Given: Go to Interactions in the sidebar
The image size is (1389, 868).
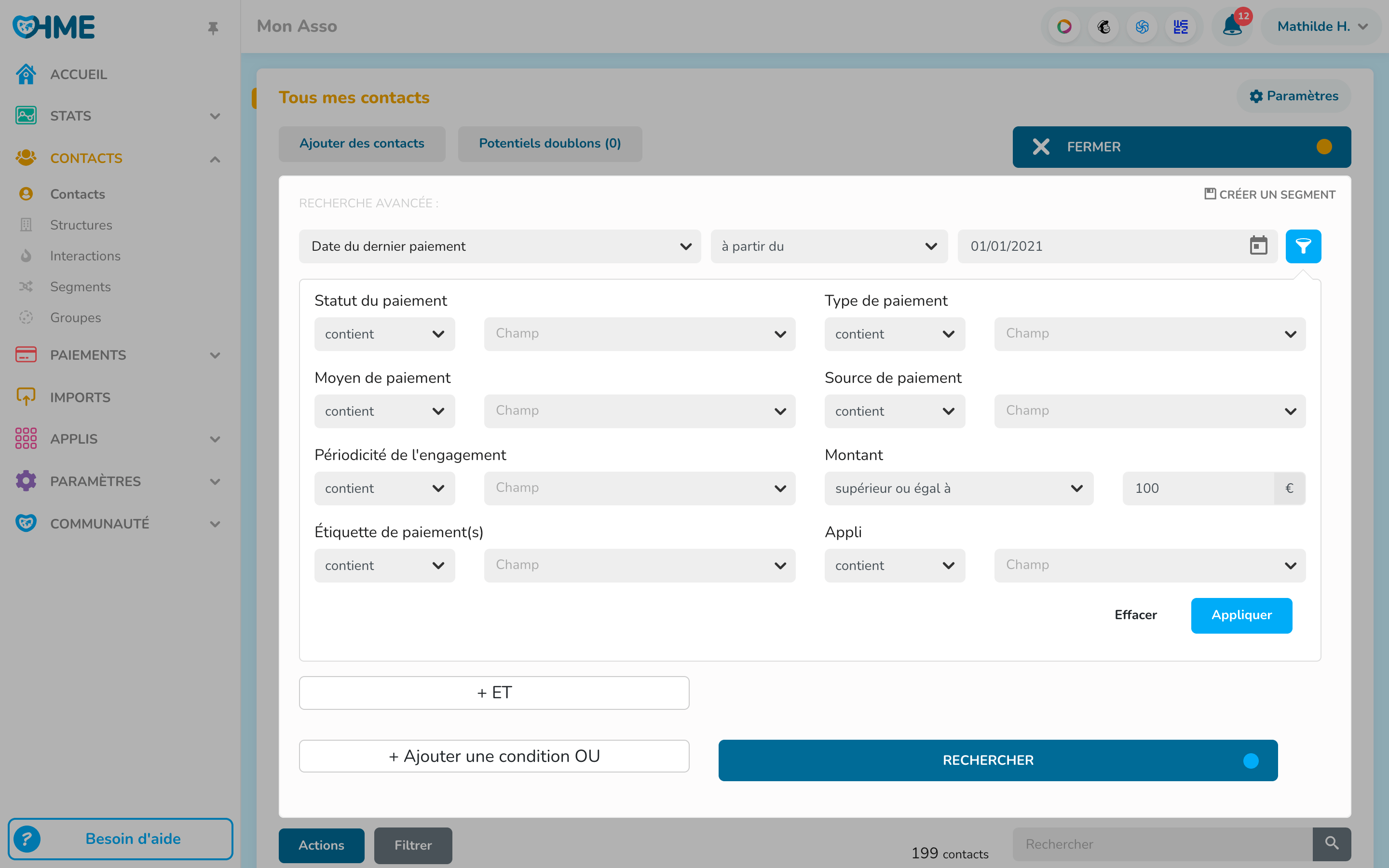Looking at the screenshot, I should pos(85,256).
